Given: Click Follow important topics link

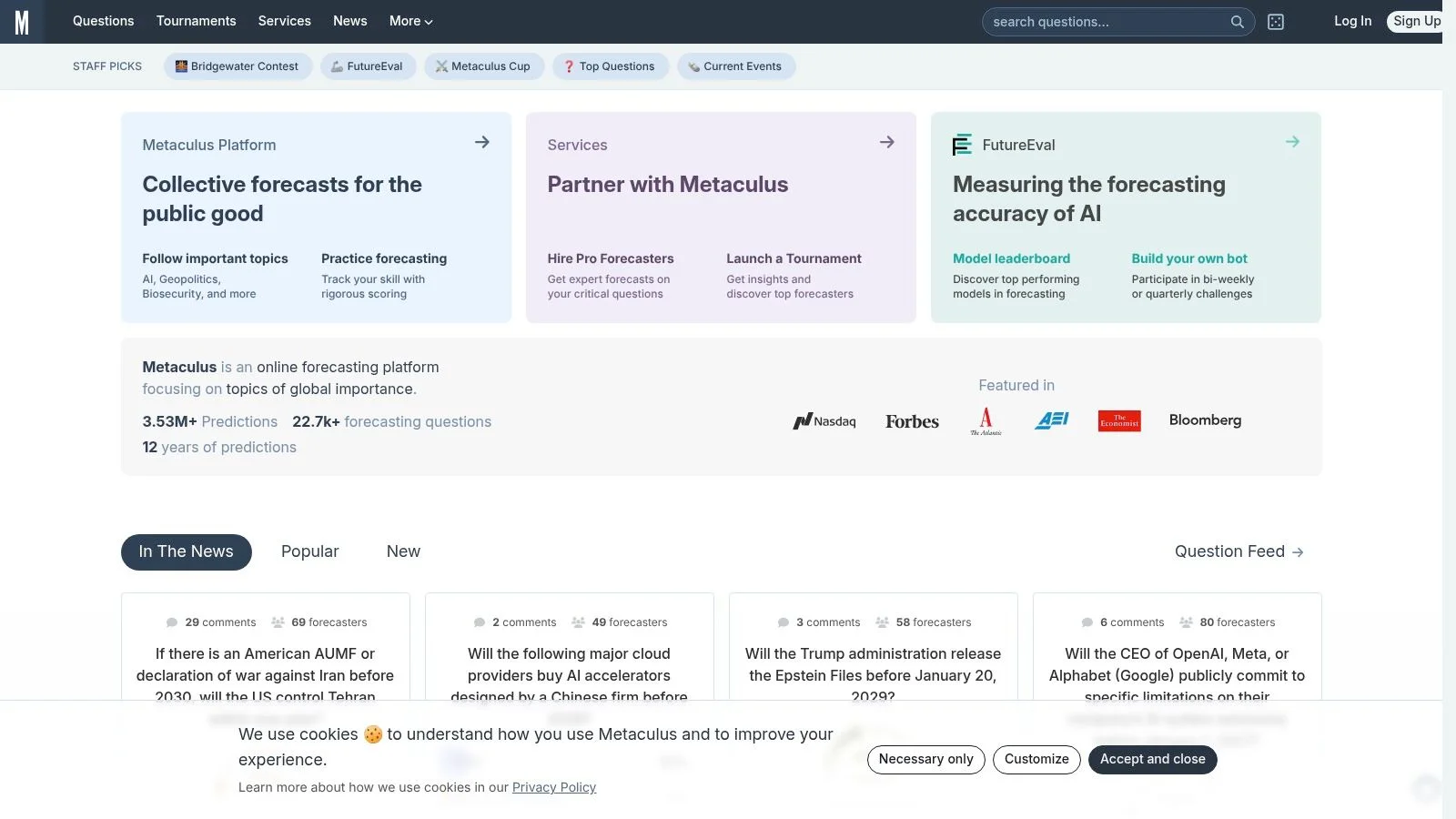Looking at the screenshot, I should (215, 258).
